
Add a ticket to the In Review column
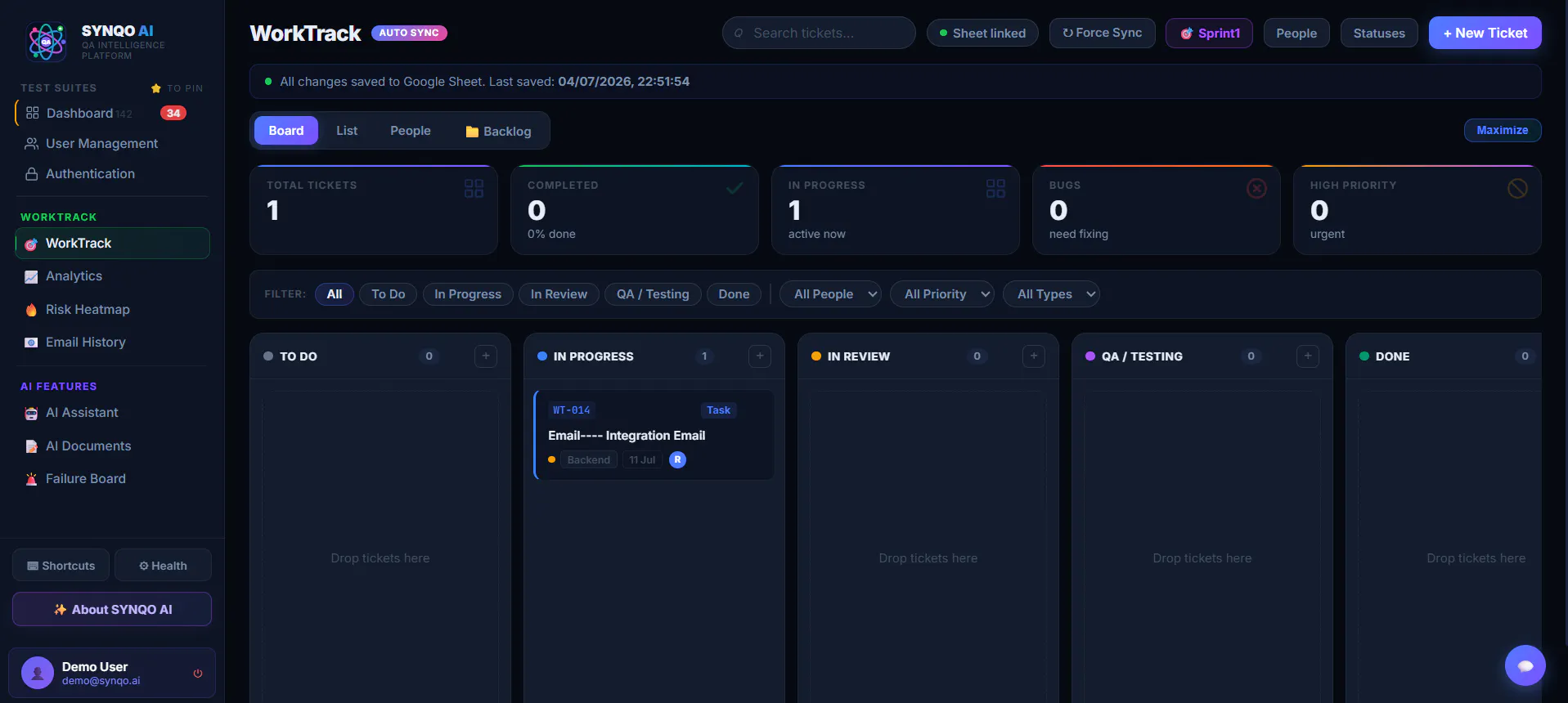[x=1034, y=356]
